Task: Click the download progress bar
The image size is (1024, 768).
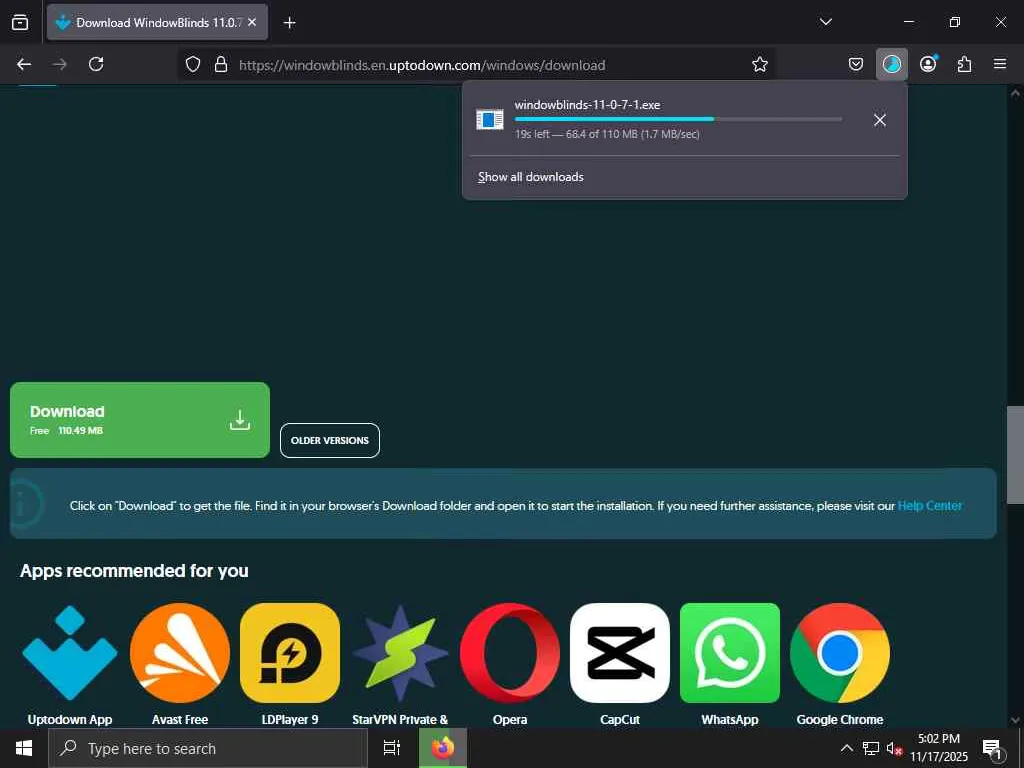Action: (x=678, y=119)
